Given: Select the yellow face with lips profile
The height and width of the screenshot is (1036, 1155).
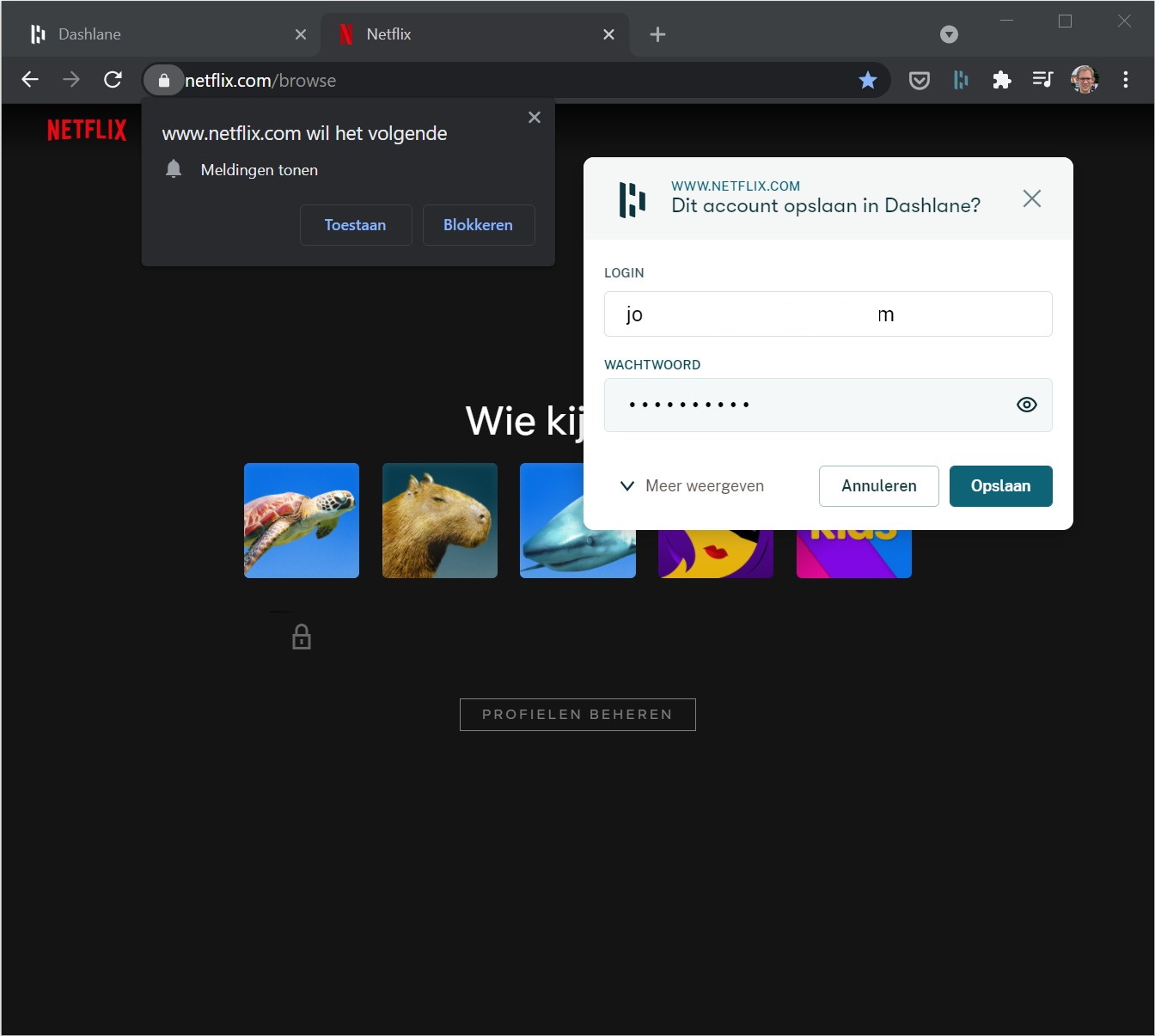Looking at the screenshot, I should point(716,554).
